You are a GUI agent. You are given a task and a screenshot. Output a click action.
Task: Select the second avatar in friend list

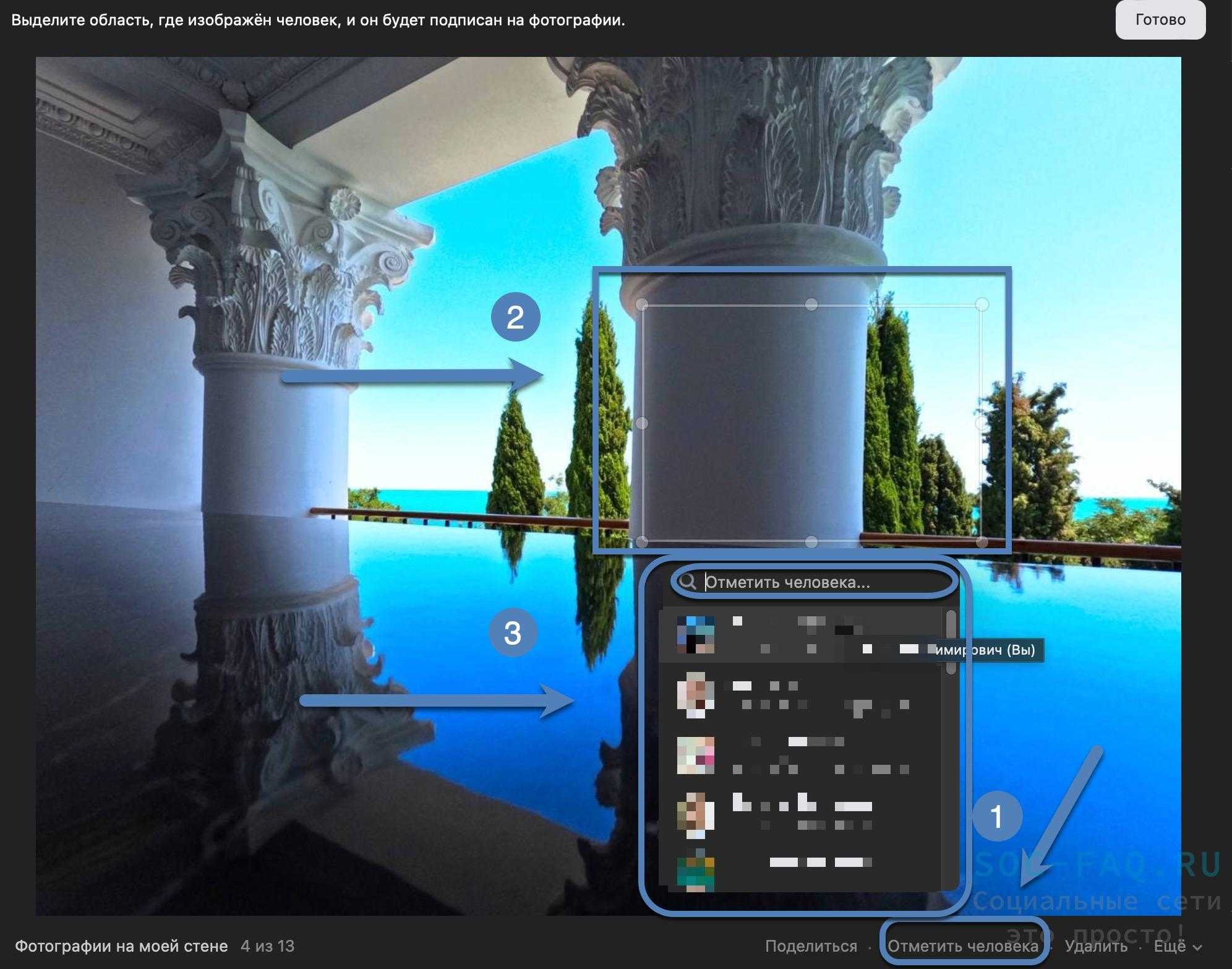coord(695,695)
